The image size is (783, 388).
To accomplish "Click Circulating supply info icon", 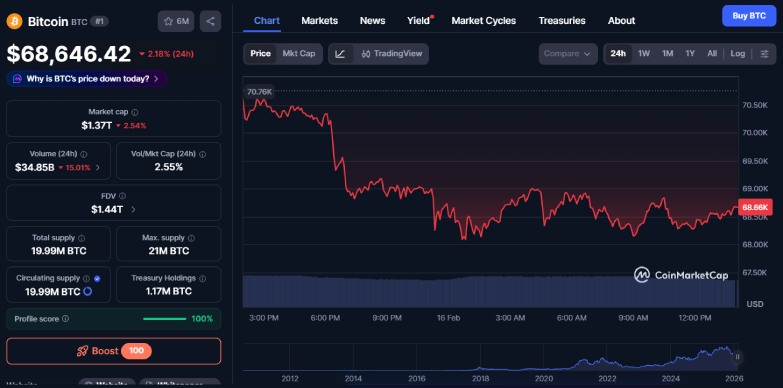I will point(86,278).
